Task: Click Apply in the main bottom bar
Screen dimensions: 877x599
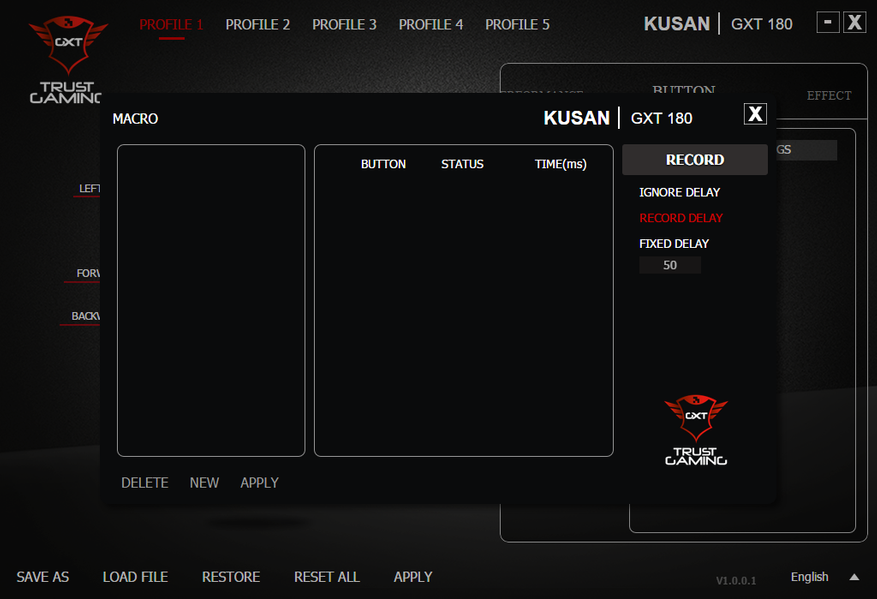Action: [x=413, y=577]
